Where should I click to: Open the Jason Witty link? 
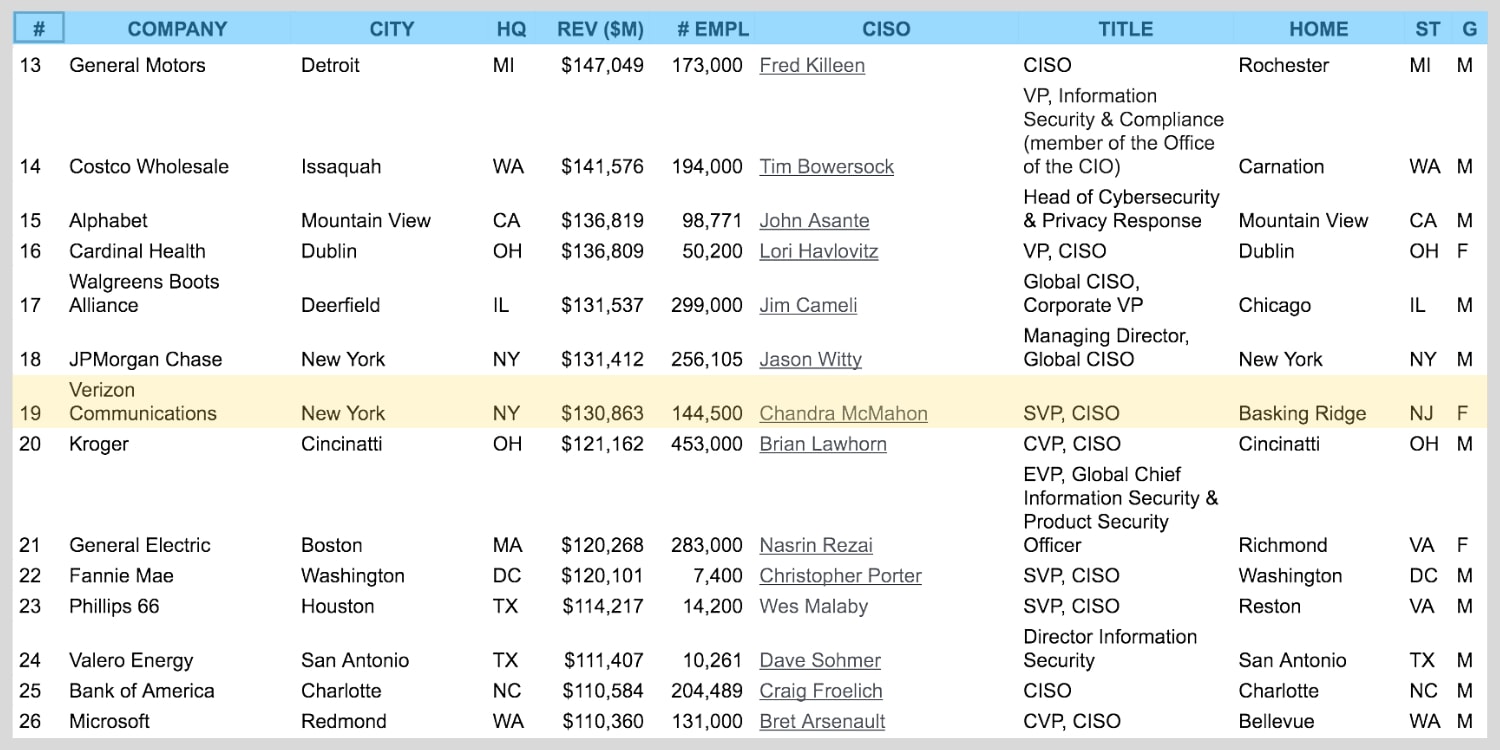pos(810,359)
